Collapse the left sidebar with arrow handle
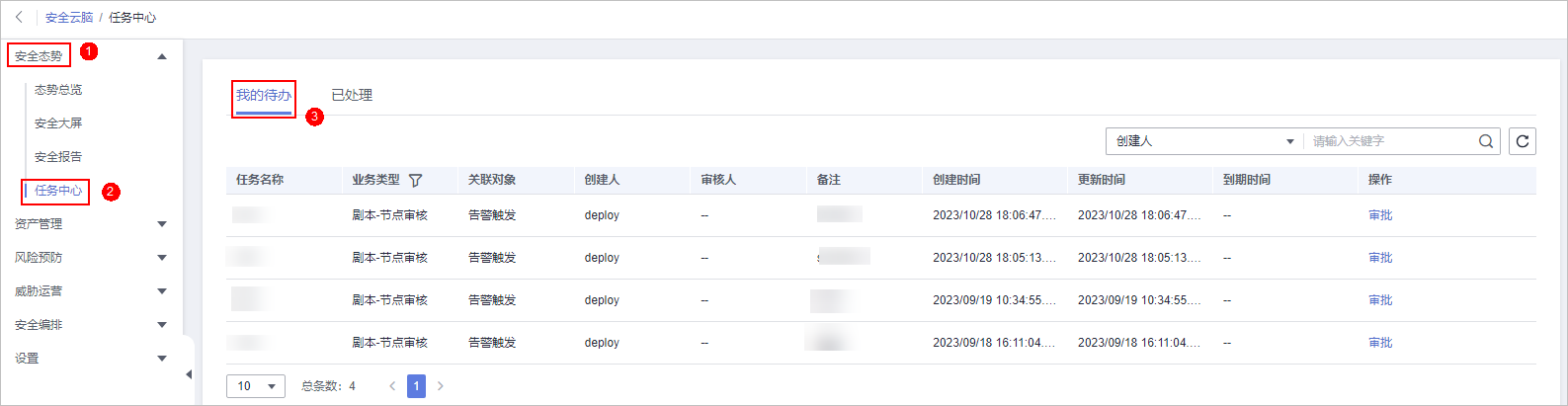The width and height of the screenshot is (1568, 406). point(189,374)
